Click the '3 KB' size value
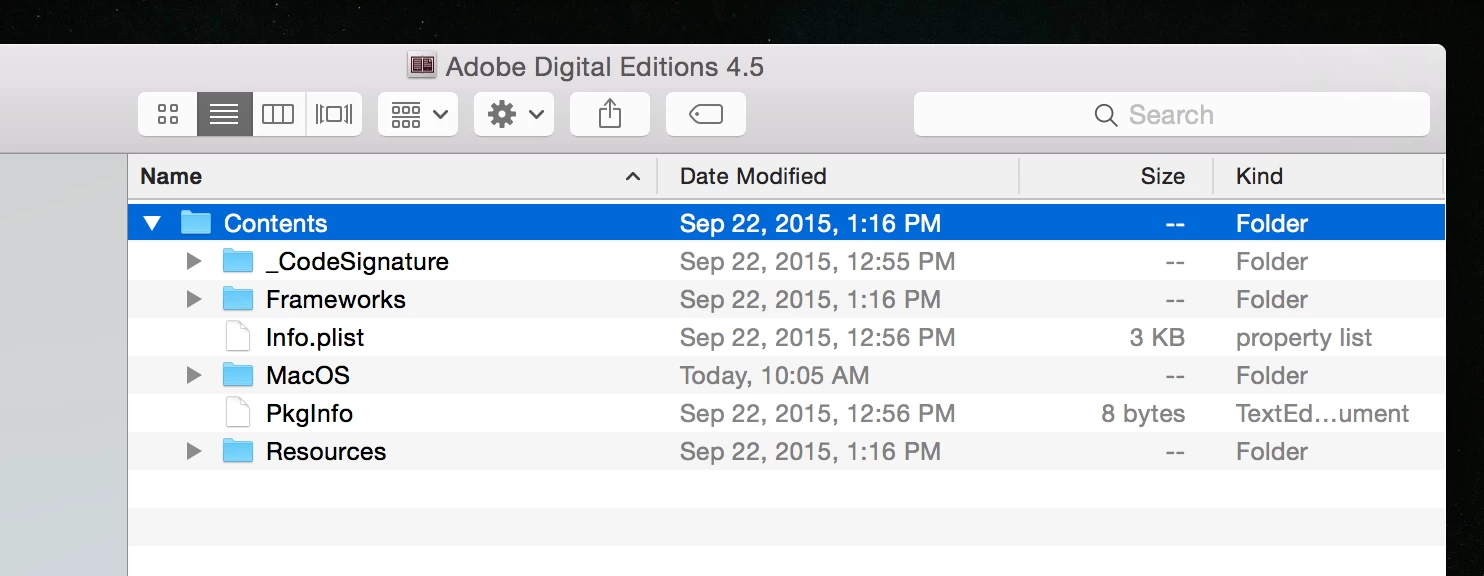 [1157, 338]
